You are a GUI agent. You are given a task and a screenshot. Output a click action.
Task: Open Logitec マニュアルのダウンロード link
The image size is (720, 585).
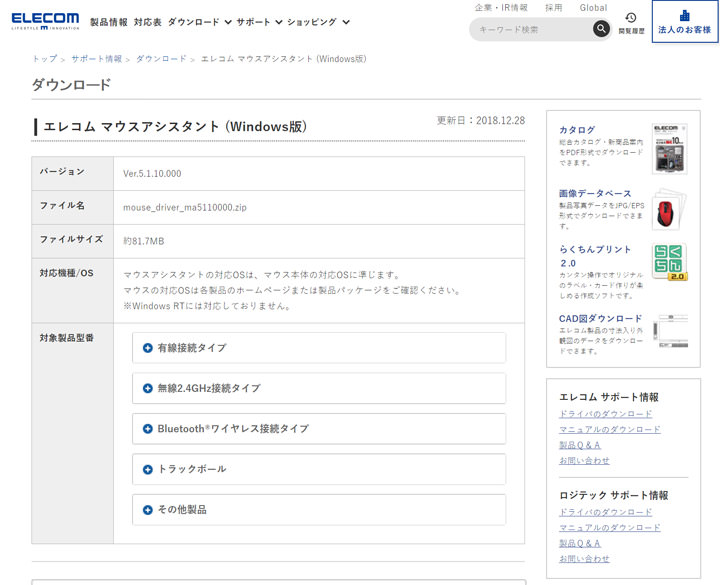(609, 528)
